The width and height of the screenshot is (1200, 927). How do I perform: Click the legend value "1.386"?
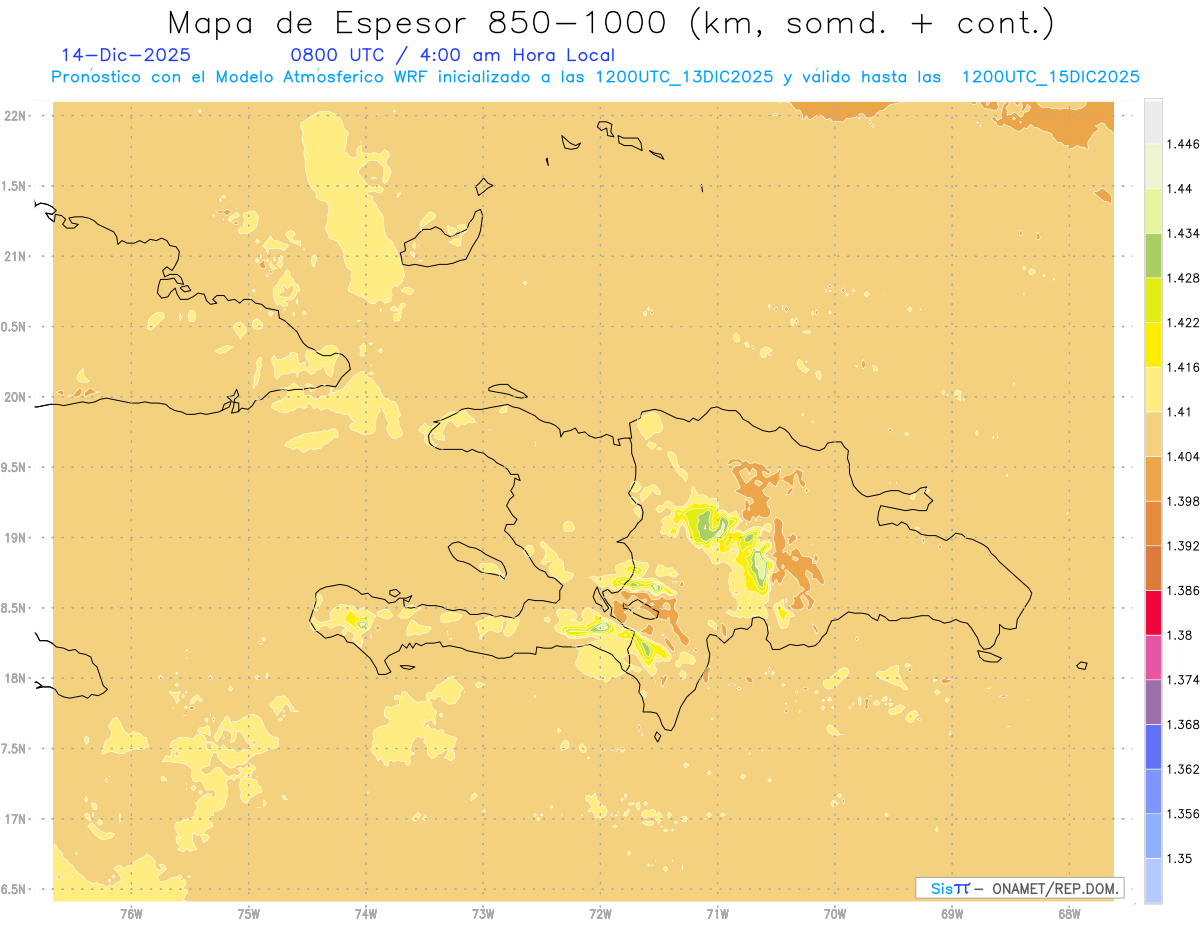pyautogui.click(x=1184, y=591)
